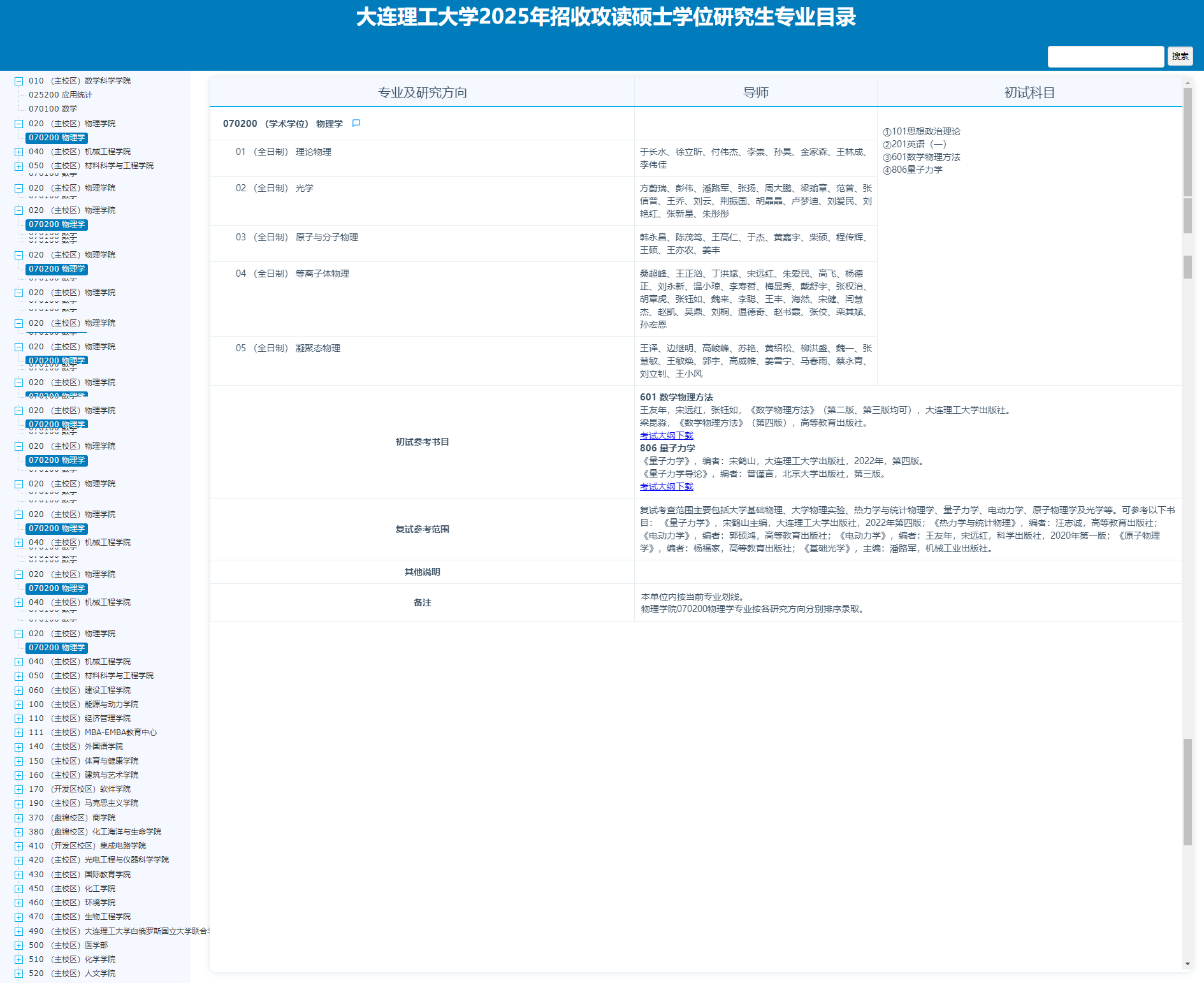Open 420 光电工程与仪器科学学院 label
The height and width of the screenshot is (983, 1204).
click(x=98, y=860)
